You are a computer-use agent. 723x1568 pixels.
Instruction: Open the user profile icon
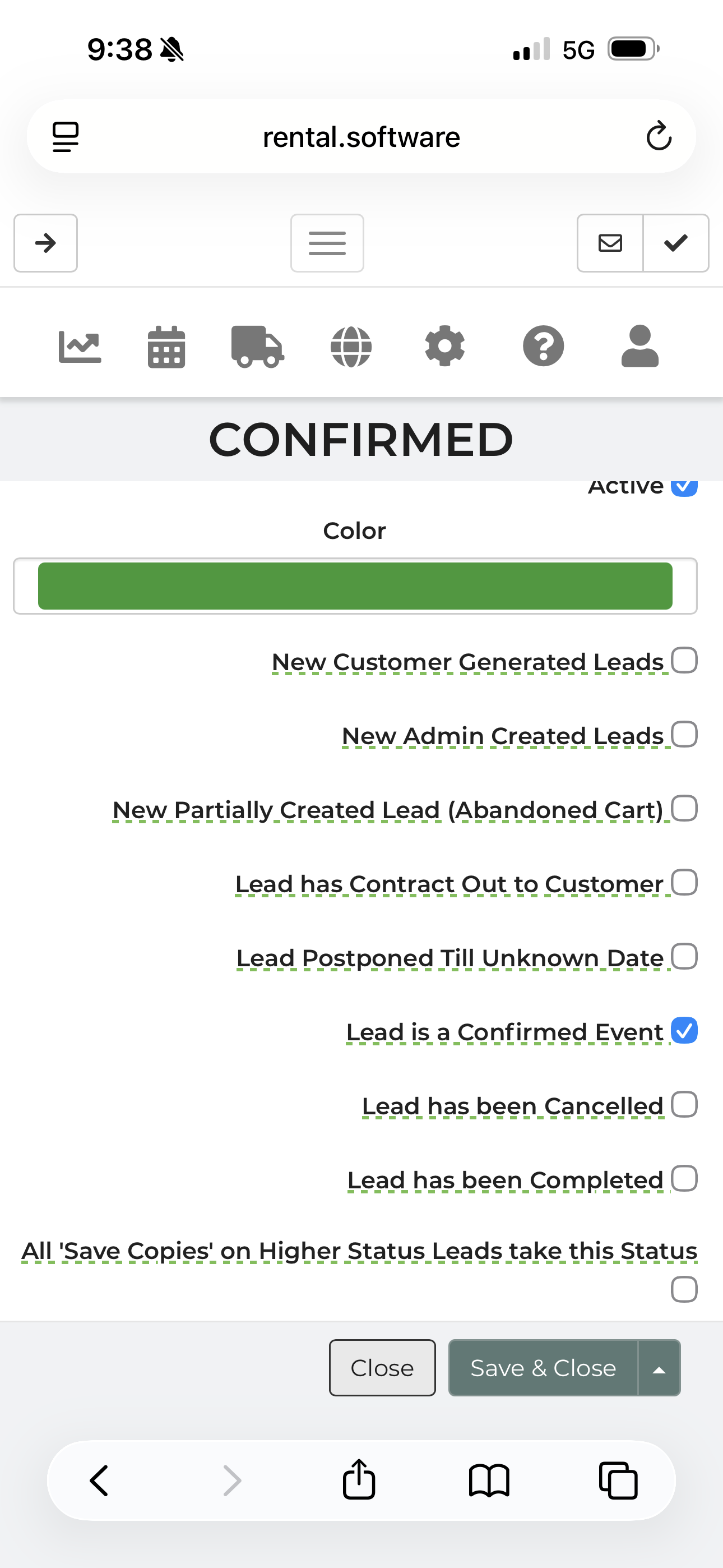click(639, 347)
